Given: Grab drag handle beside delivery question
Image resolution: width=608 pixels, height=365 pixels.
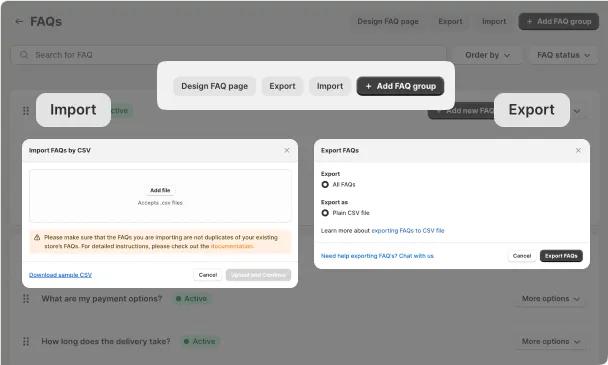Looking at the screenshot, I should coord(26,341).
